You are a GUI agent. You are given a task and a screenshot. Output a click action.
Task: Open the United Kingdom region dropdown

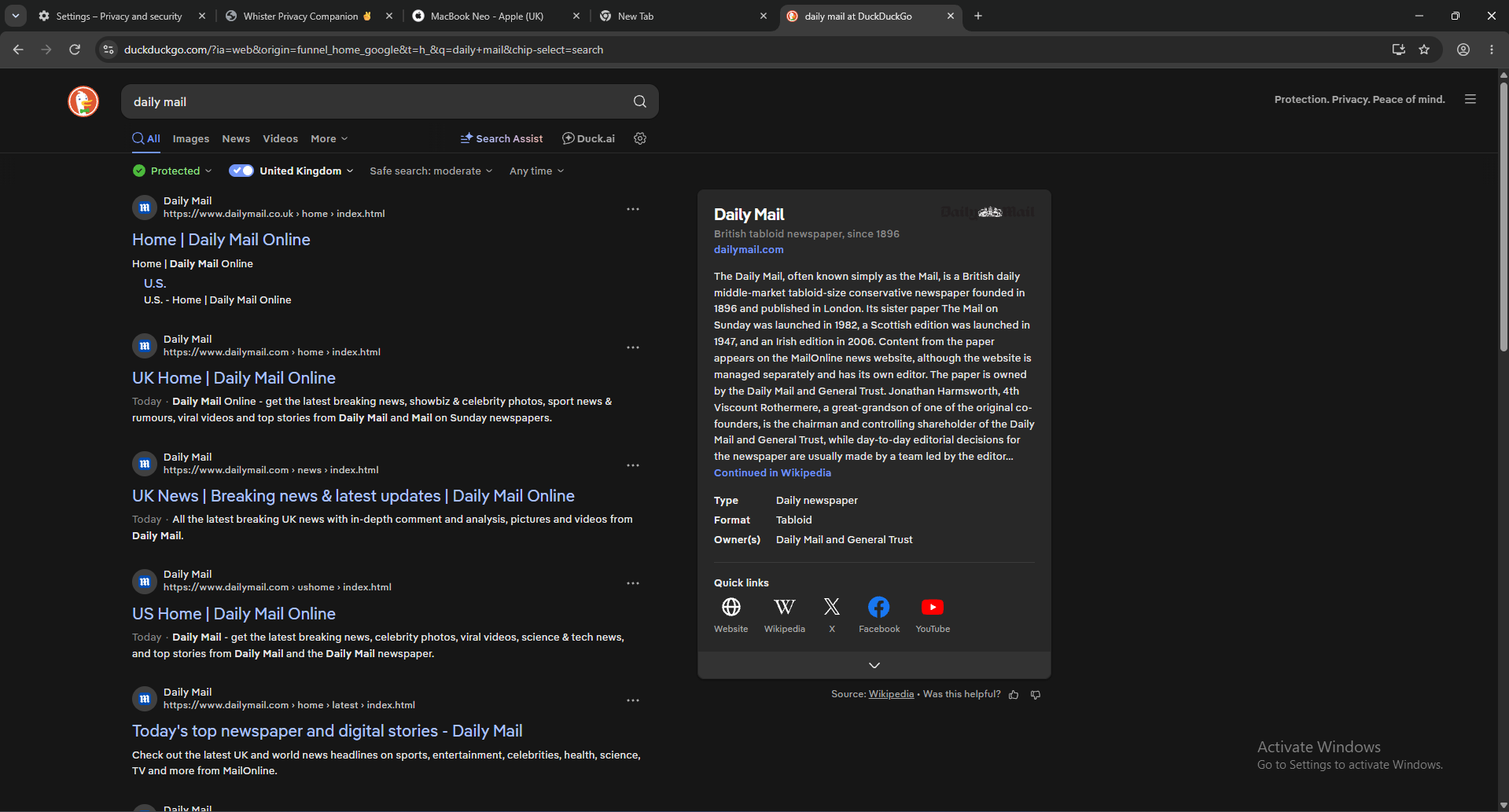(307, 171)
